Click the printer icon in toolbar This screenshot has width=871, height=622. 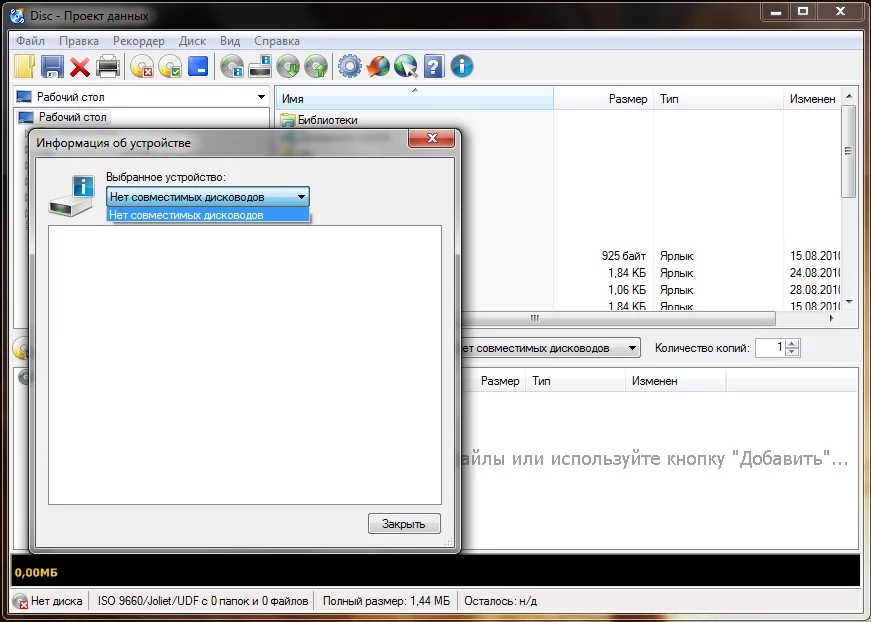click(x=108, y=67)
